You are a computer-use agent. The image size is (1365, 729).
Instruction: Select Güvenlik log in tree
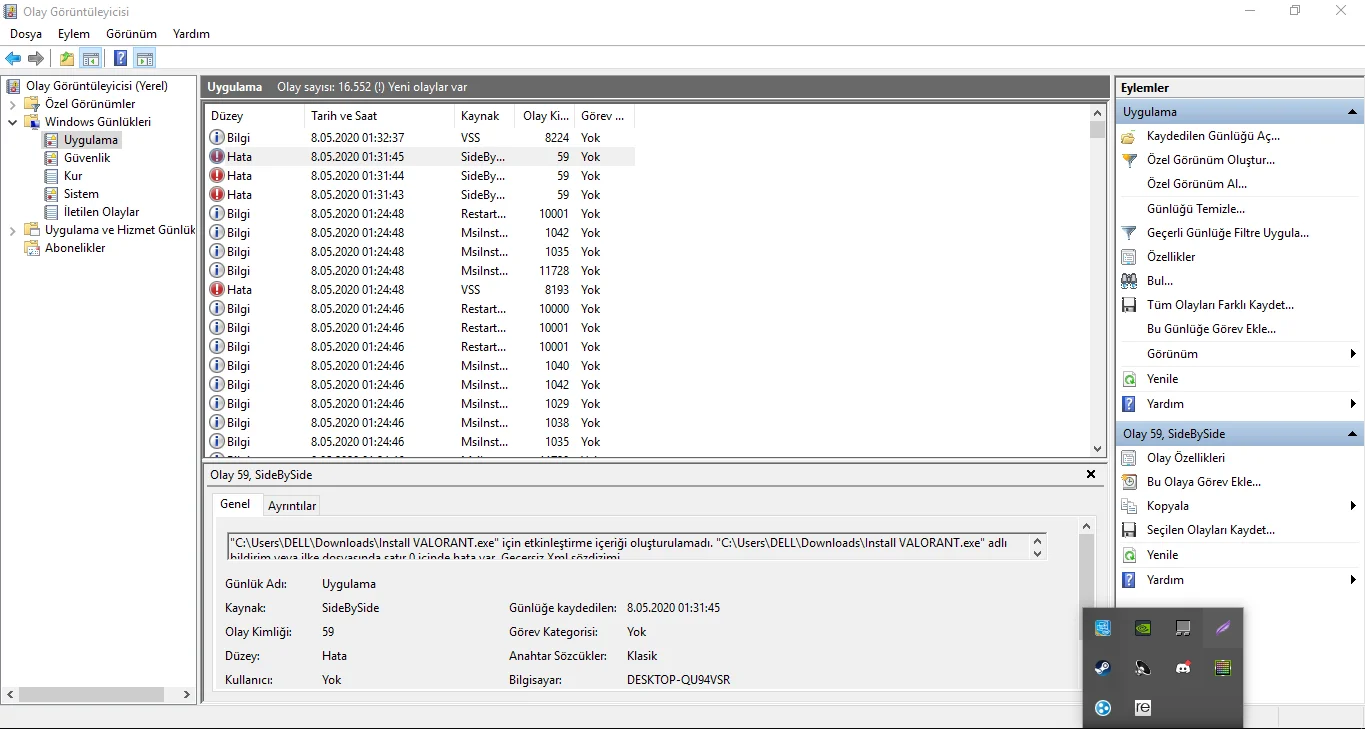coord(87,158)
